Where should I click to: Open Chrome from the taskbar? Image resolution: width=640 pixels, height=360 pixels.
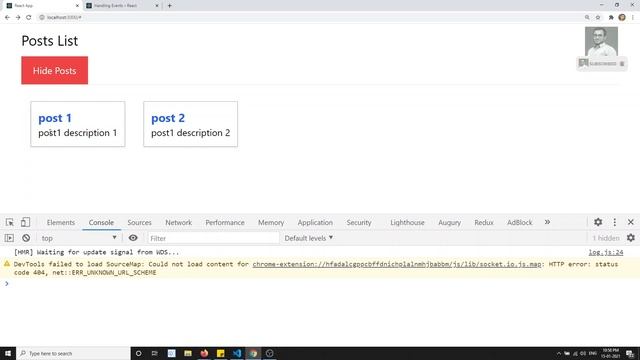[253, 353]
